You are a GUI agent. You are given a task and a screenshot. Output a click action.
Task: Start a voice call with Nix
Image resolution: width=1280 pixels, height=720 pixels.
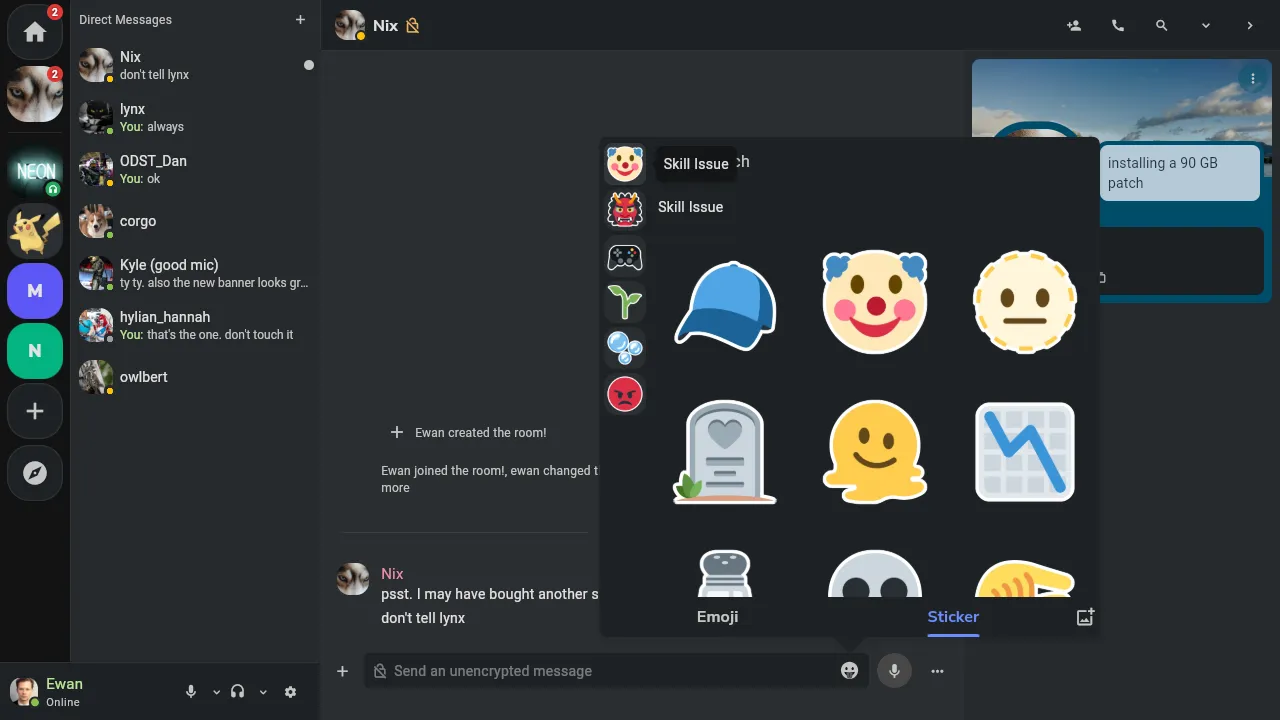(x=1118, y=26)
